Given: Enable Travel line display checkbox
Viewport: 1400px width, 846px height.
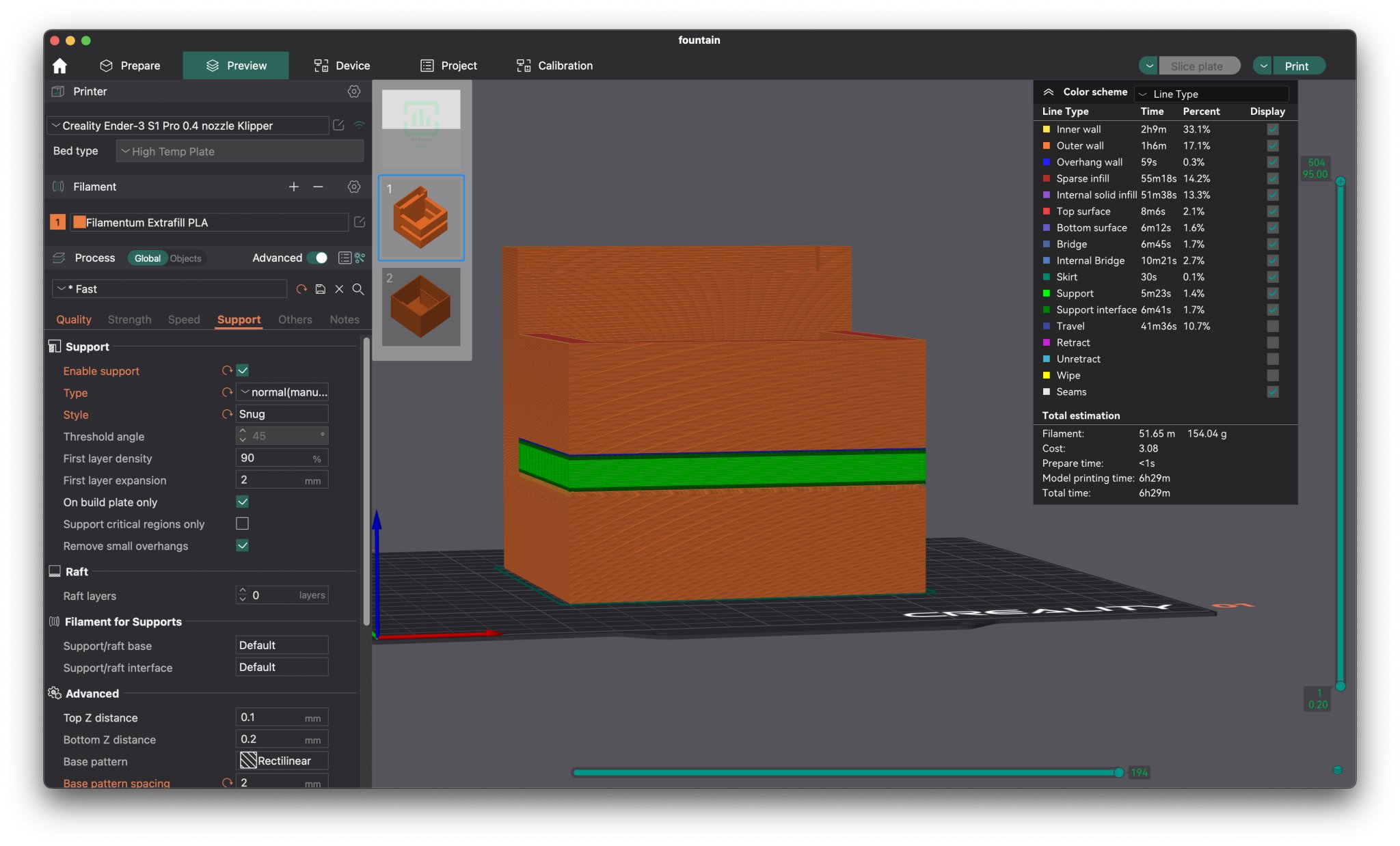Looking at the screenshot, I should (1272, 326).
